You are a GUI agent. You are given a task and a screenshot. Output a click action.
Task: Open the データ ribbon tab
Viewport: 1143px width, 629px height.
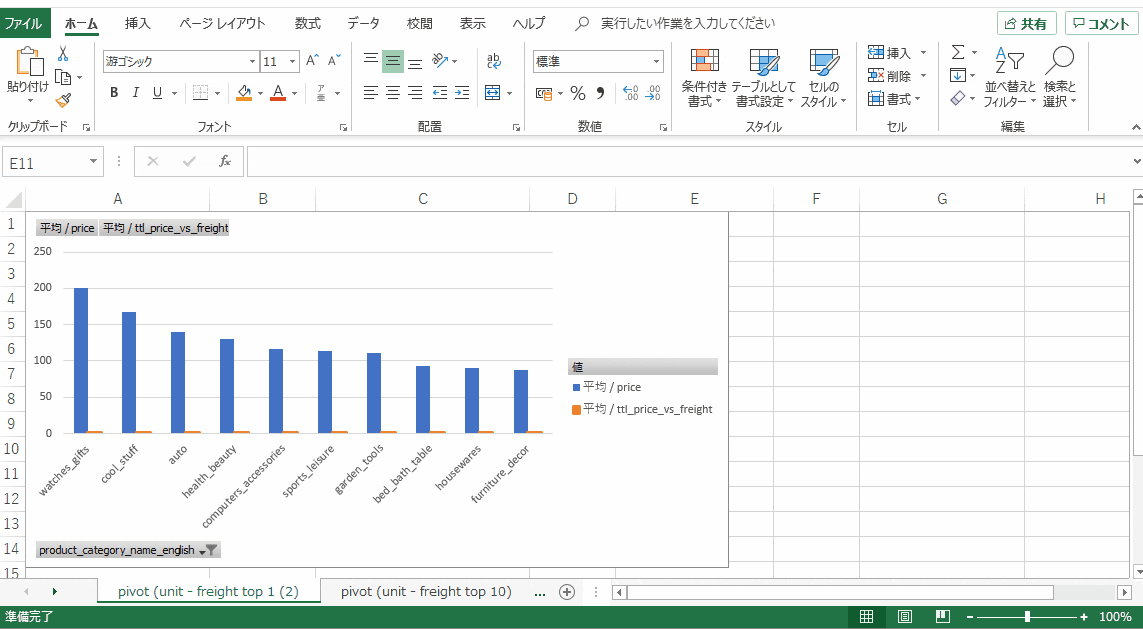(363, 23)
